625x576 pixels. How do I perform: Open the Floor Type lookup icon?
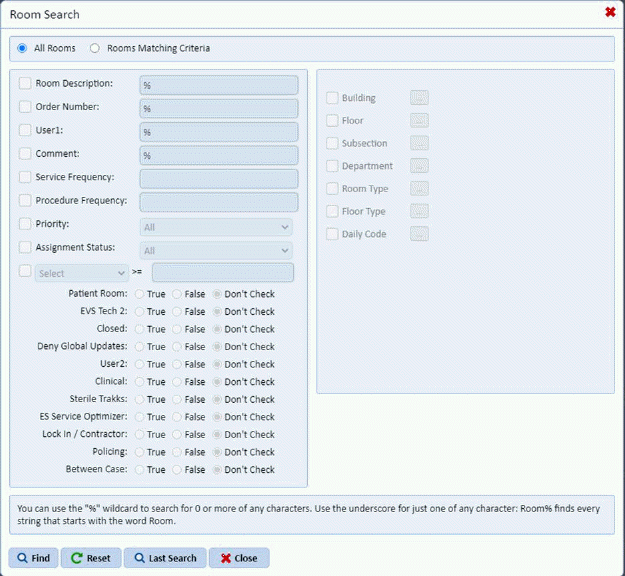419,212
